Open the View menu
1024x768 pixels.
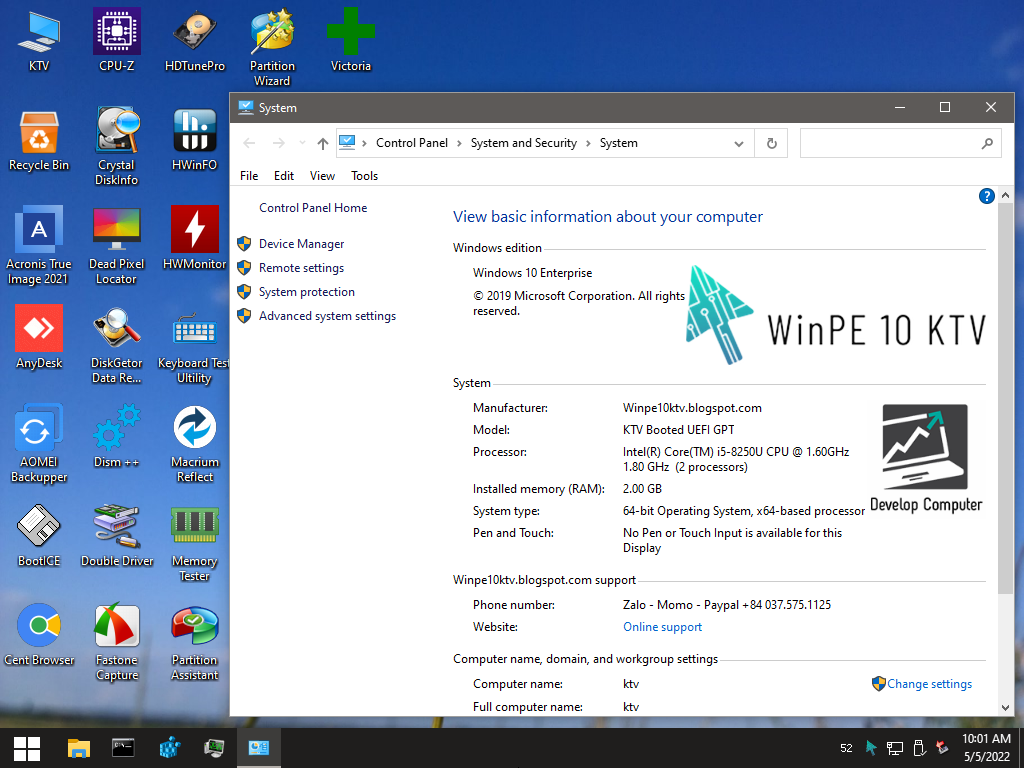[x=322, y=176]
